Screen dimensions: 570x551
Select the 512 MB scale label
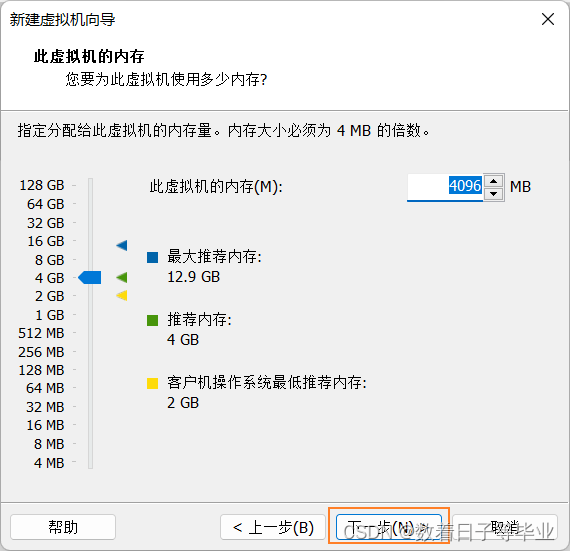[41, 333]
